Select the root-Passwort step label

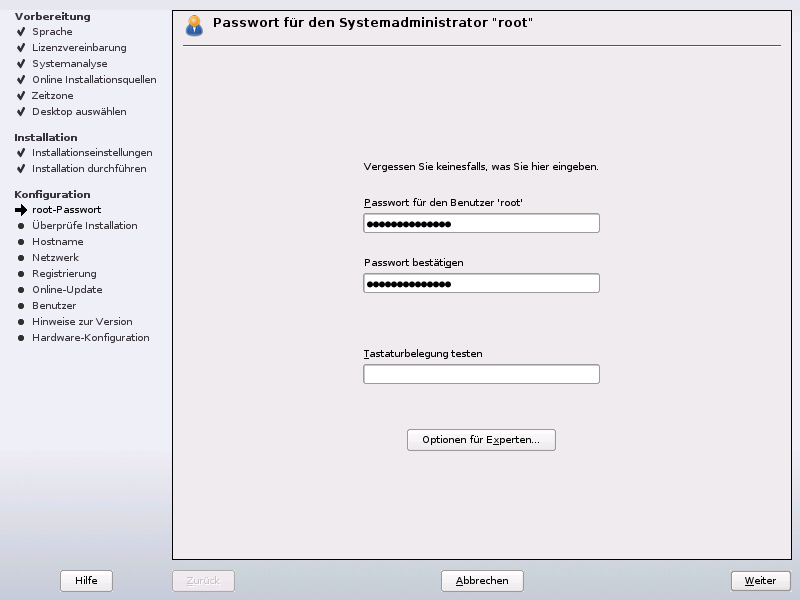(66, 210)
